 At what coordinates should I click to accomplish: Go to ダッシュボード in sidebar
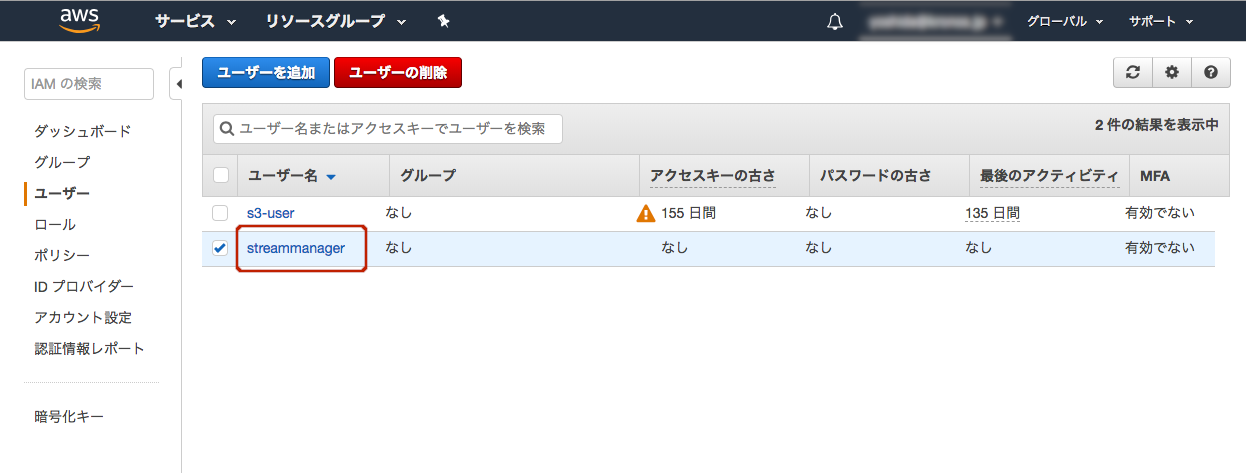pyautogui.click(x=83, y=131)
